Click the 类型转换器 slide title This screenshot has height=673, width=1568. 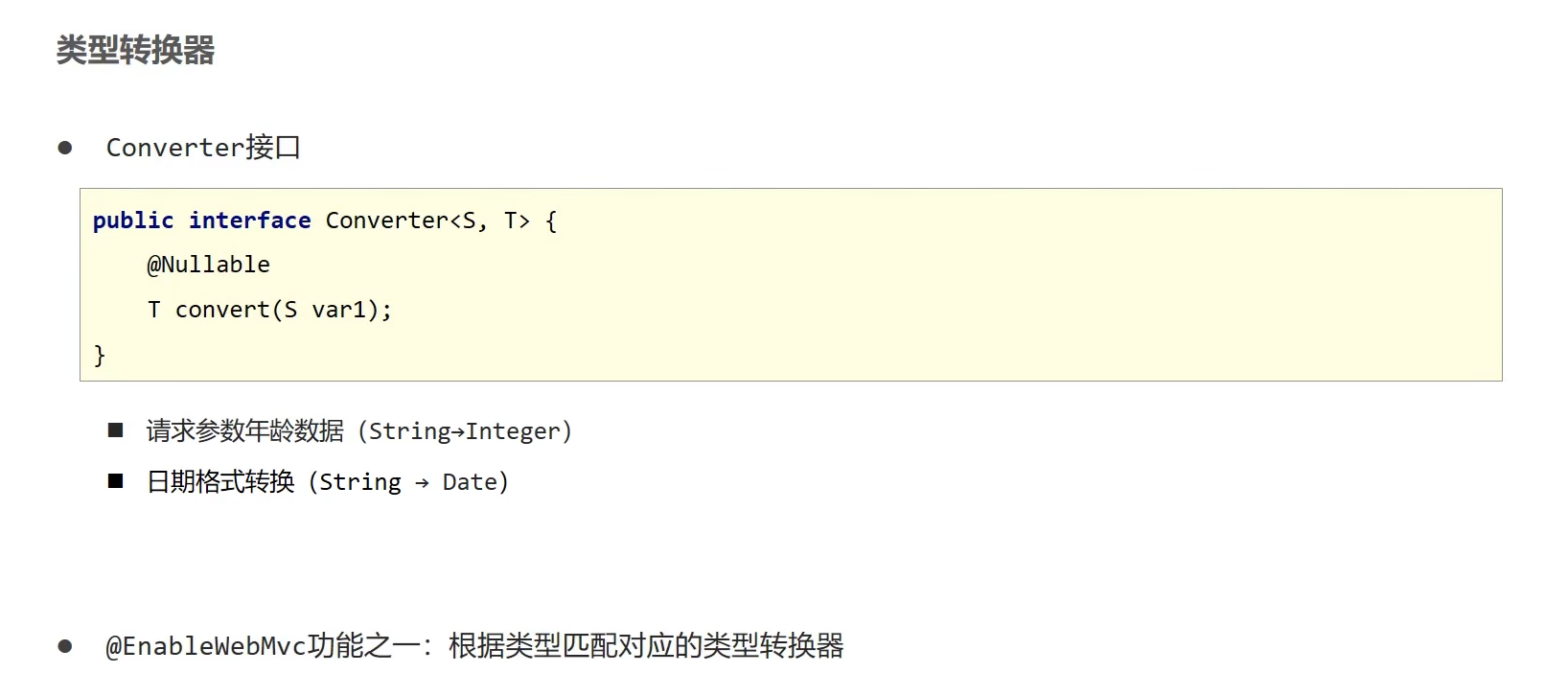(x=135, y=50)
